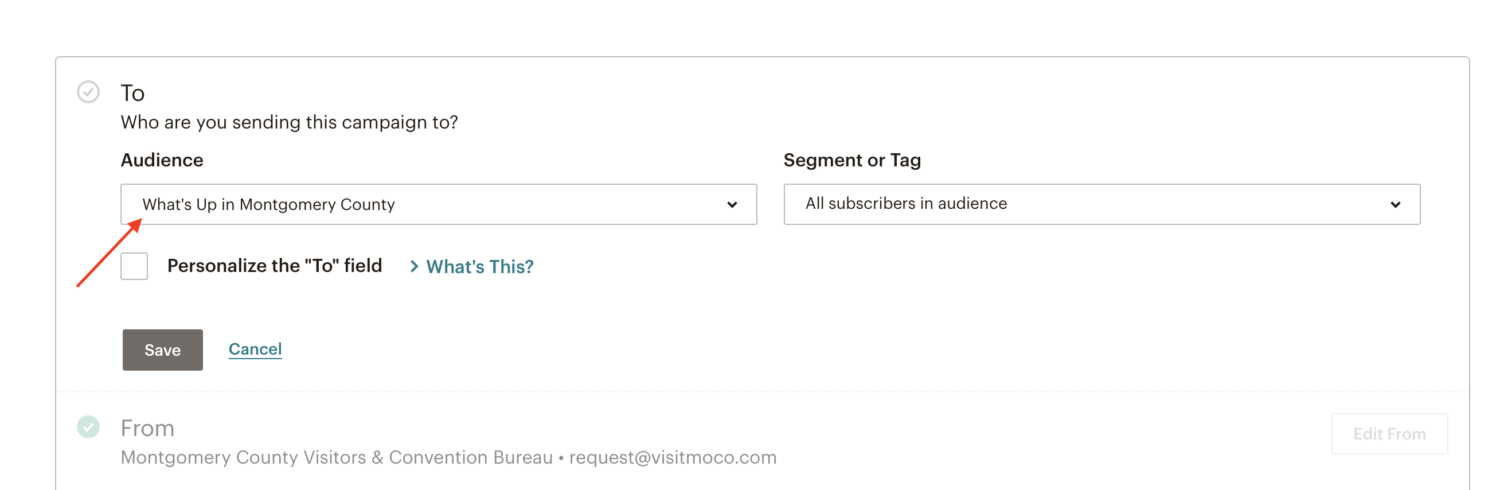This screenshot has width=1500, height=490.
Task: Click the Segment or Tag caret arrow
Action: click(x=1395, y=205)
